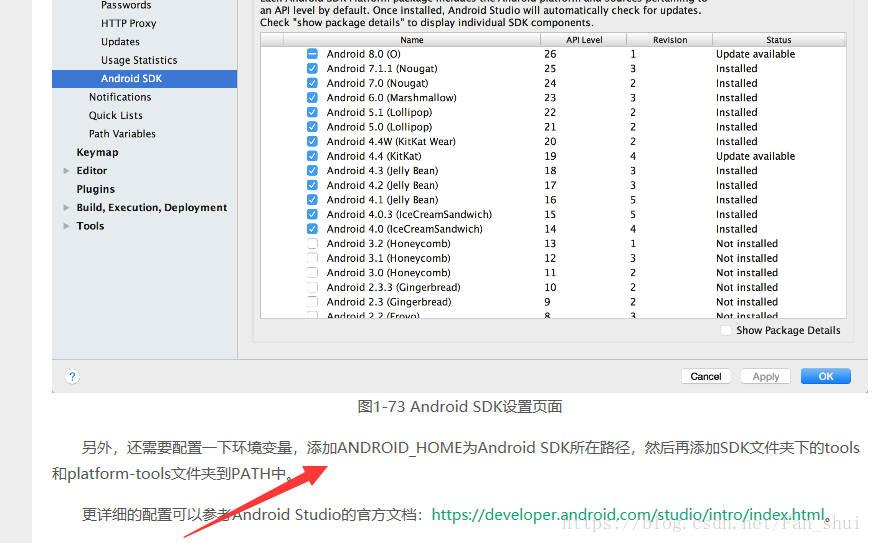Click Not installed status for Android 3.2
The width and height of the screenshot is (873, 543).
(x=747, y=243)
